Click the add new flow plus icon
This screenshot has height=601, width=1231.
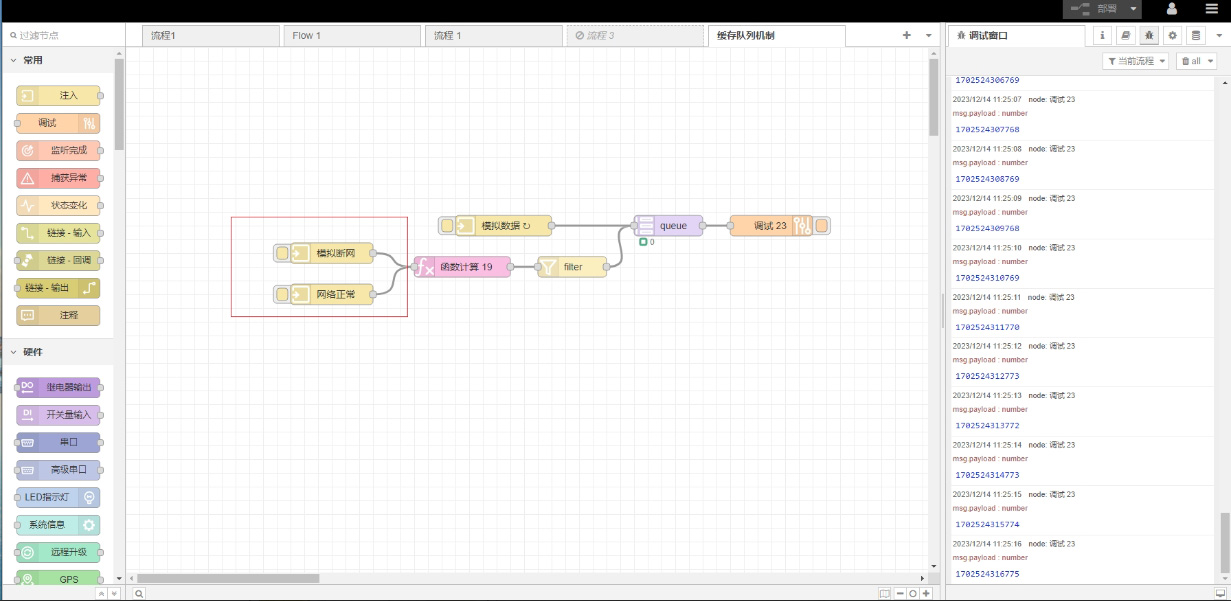(906, 35)
